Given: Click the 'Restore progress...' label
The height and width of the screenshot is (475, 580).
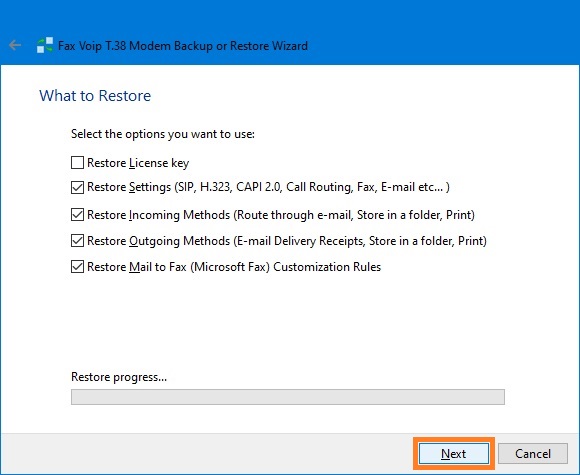Looking at the screenshot, I should click(x=119, y=377).
